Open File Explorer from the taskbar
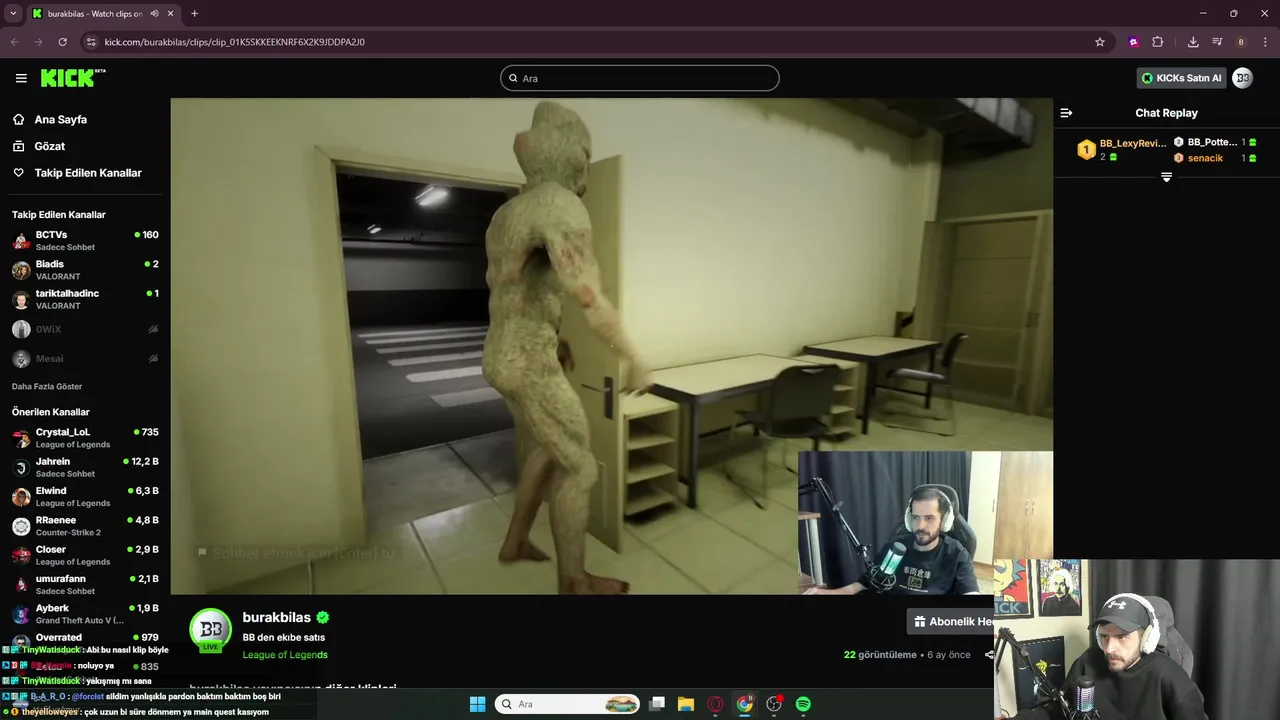The width and height of the screenshot is (1280, 720). (686, 704)
